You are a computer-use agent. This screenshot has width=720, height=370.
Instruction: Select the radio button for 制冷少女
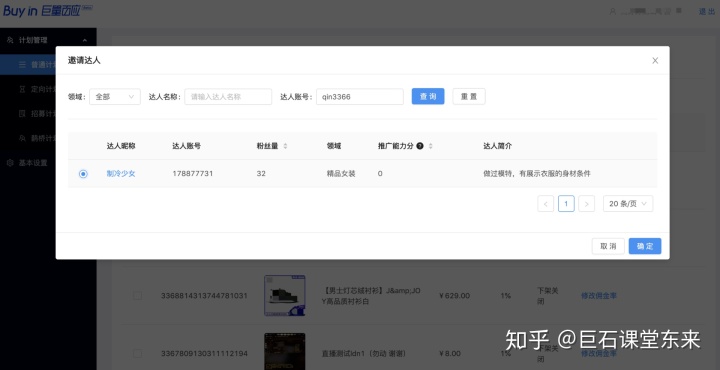point(83,174)
